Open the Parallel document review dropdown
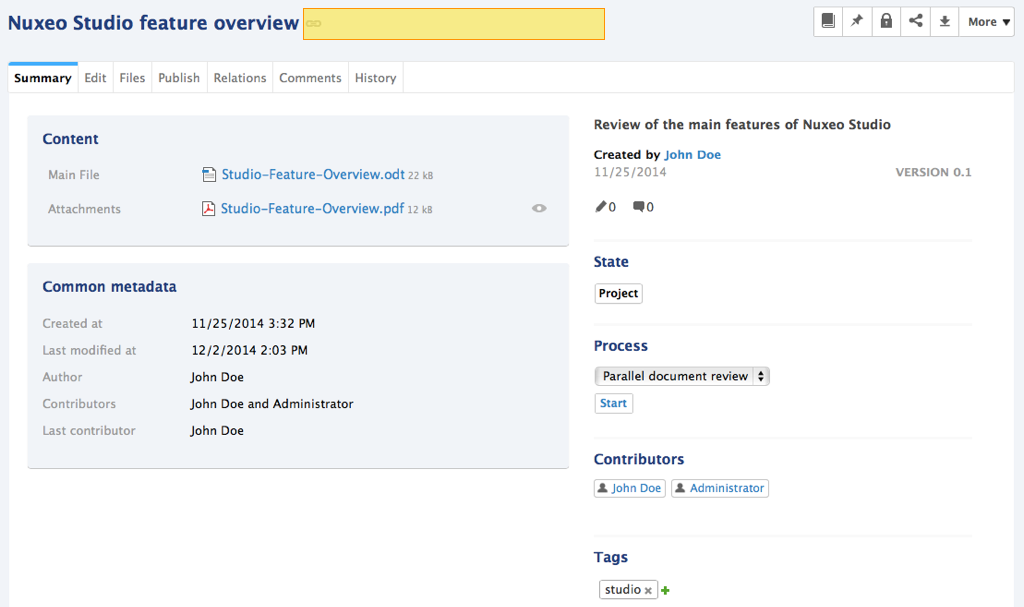This screenshot has height=607, width=1024. pyautogui.click(x=682, y=376)
